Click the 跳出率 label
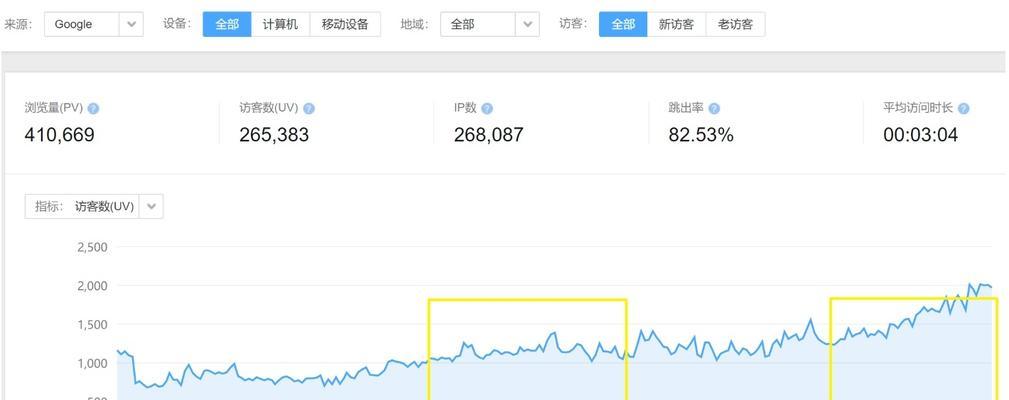 tap(687, 108)
